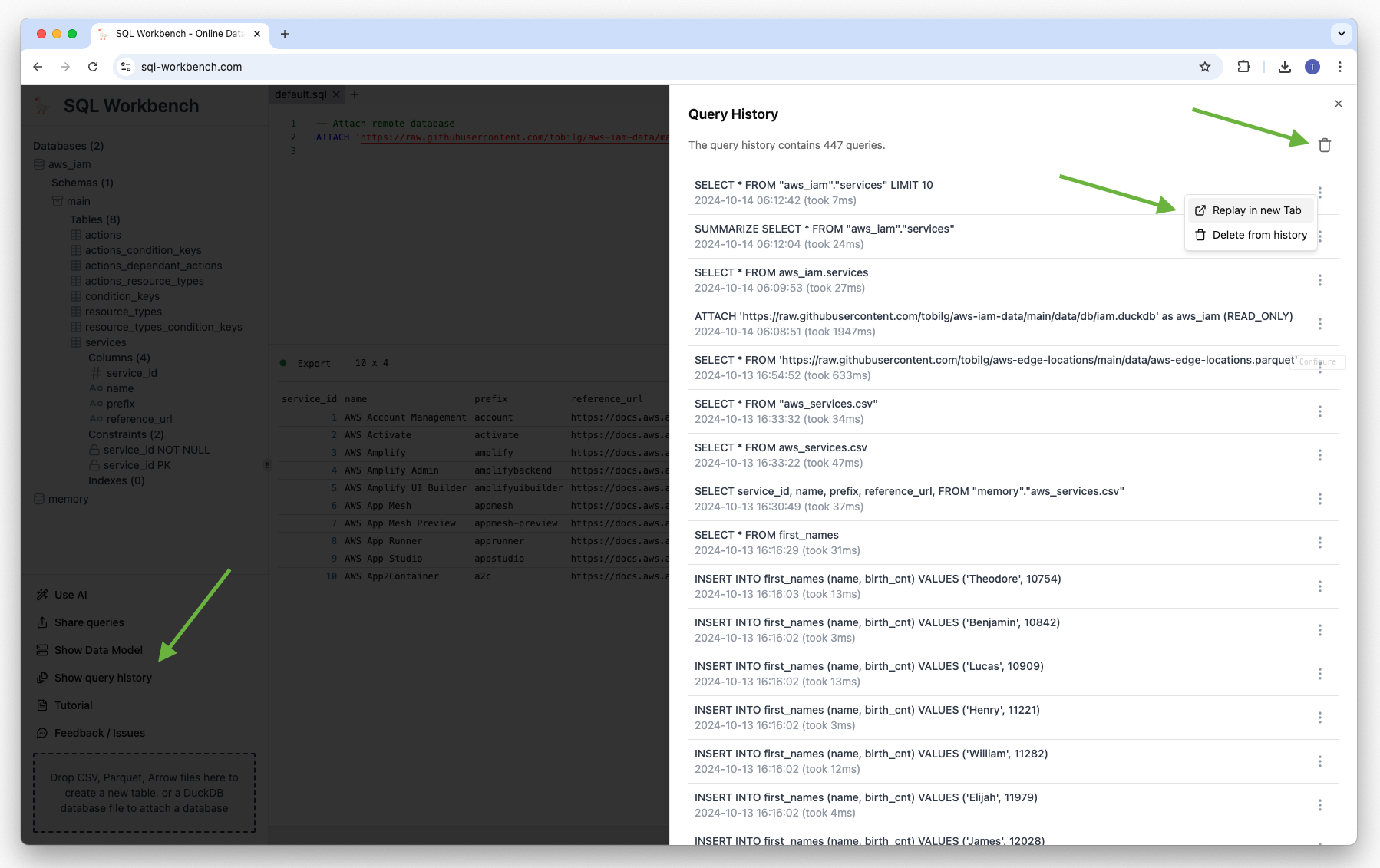Viewport: 1380px width, 868px height.
Task: Open the three-dot menu for the ATTACH query
Action: pos(1320,324)
